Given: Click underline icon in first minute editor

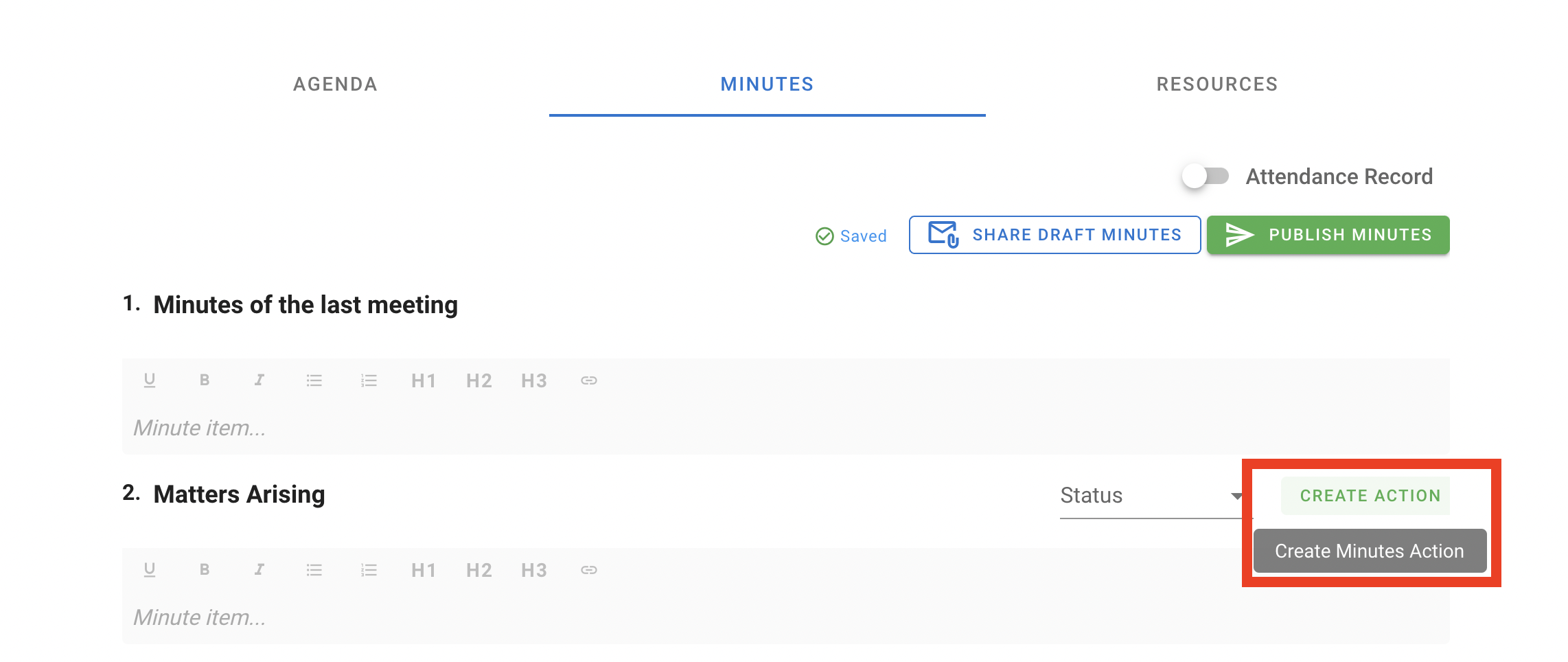Looking at the screenshot, I should click(150, 380).
